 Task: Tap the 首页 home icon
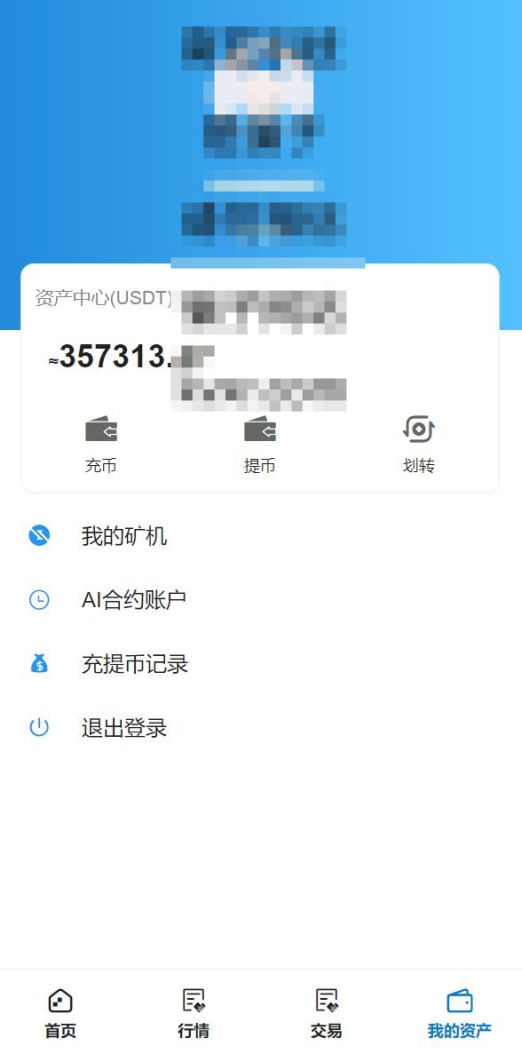click(60, 1001)
